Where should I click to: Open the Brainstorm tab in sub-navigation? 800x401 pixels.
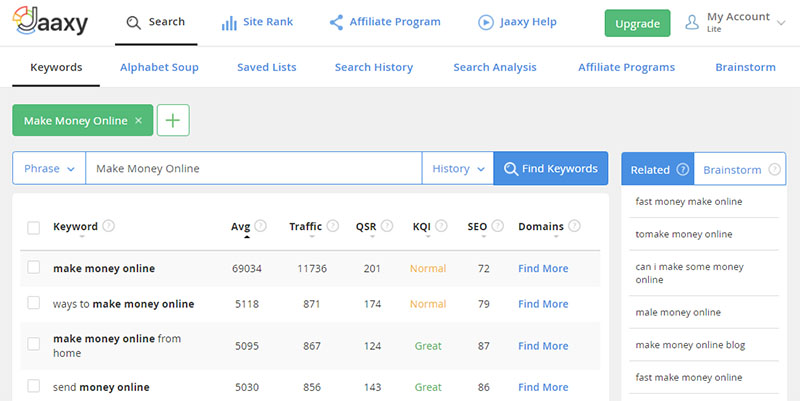745,67
